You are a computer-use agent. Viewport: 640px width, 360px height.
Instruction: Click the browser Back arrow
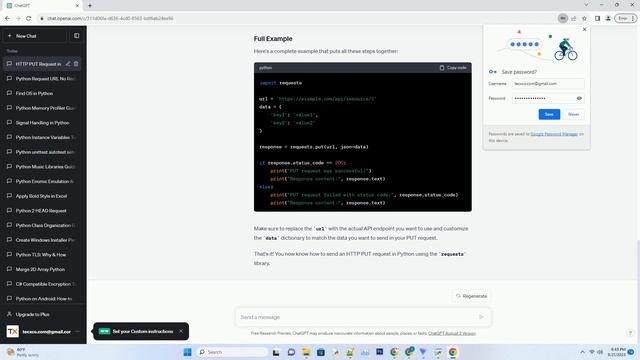pyautogui.click(x=7, y=18)
